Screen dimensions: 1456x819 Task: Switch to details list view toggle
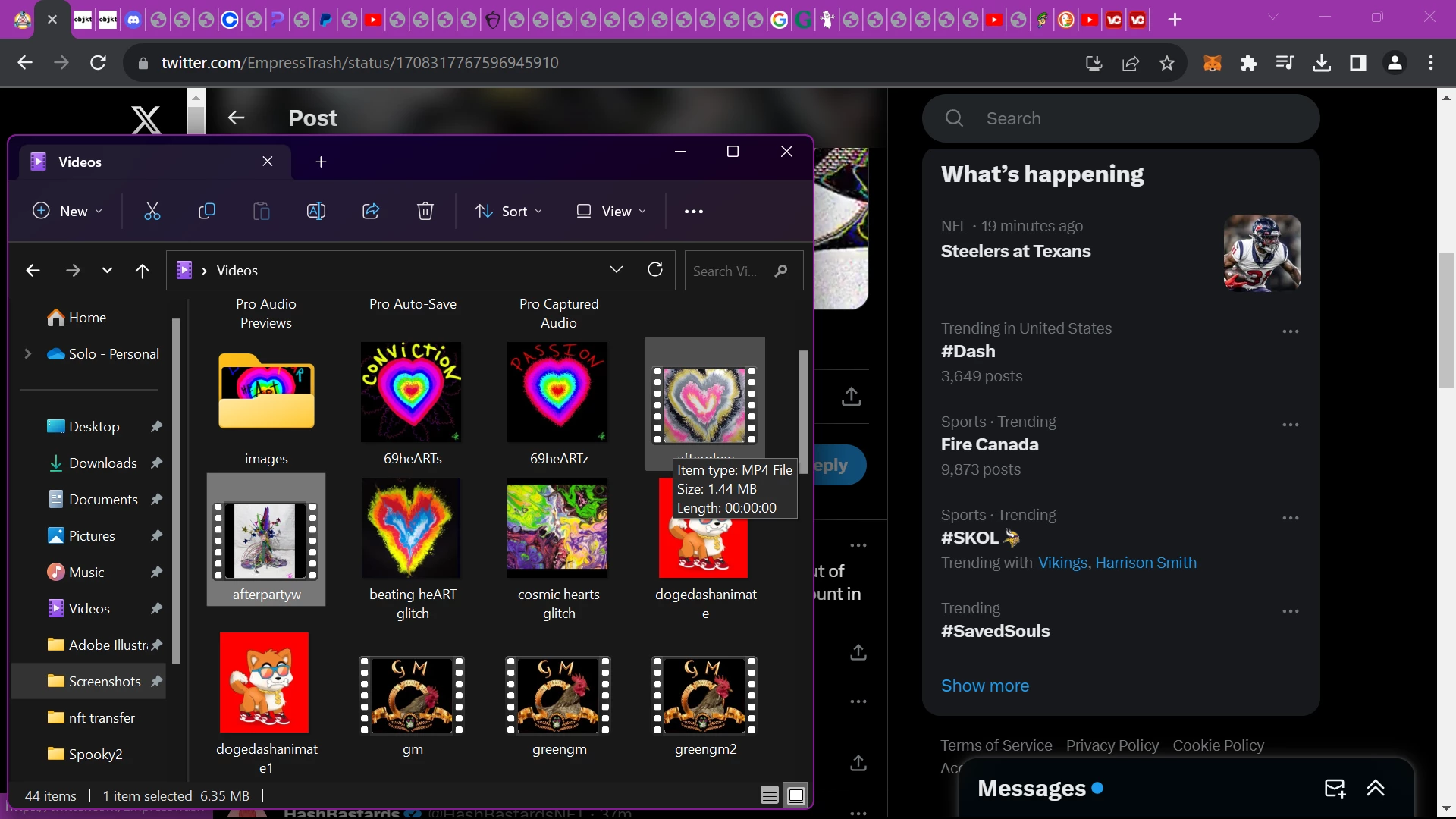[x=769, y=795]
